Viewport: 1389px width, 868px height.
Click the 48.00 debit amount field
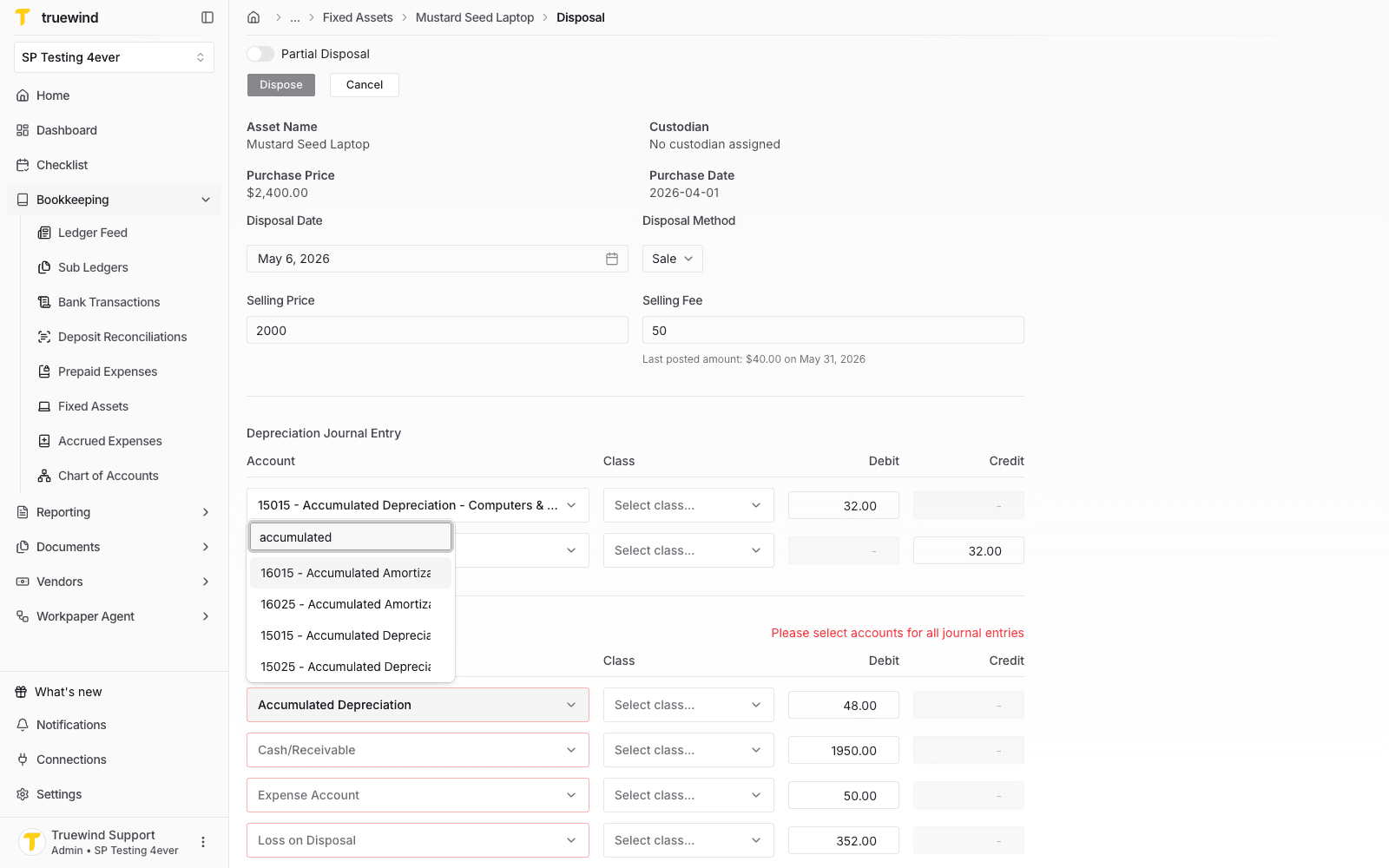coord(844,705)
